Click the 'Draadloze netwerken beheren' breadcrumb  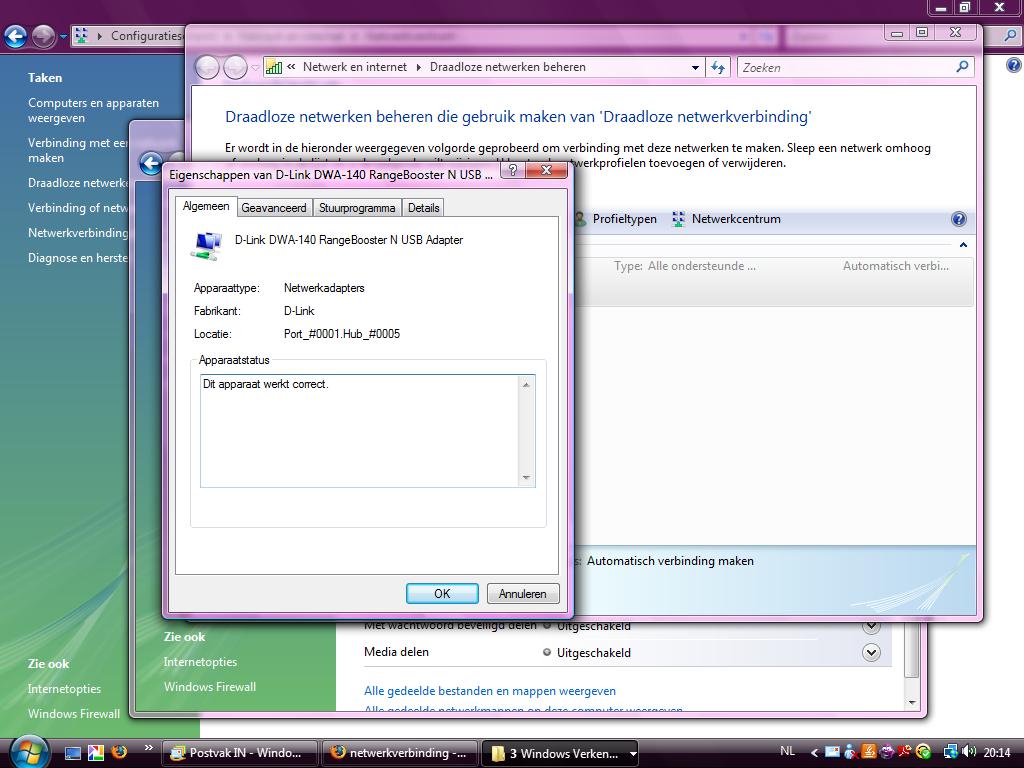tap(507, 67)
